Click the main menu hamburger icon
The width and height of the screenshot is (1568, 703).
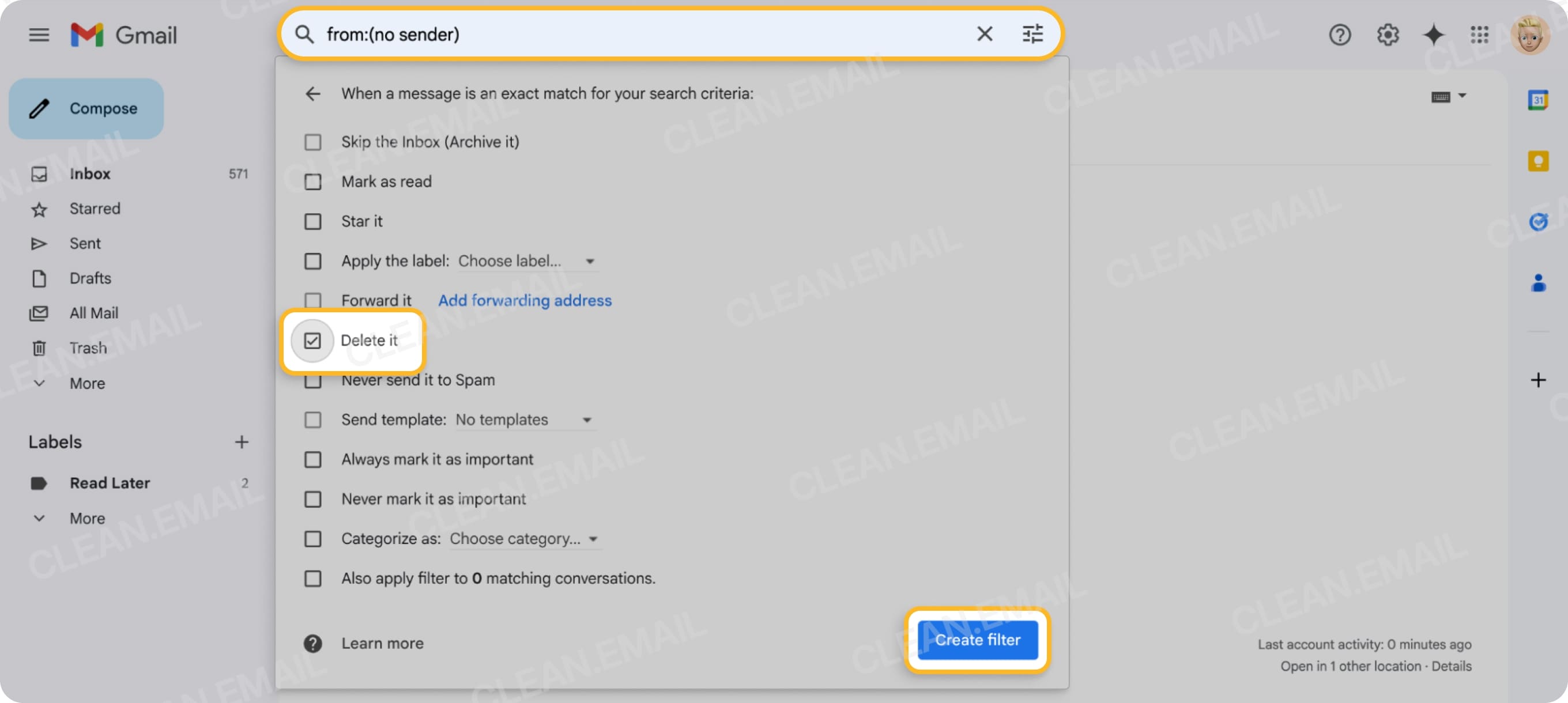click(x=39, y=35)
